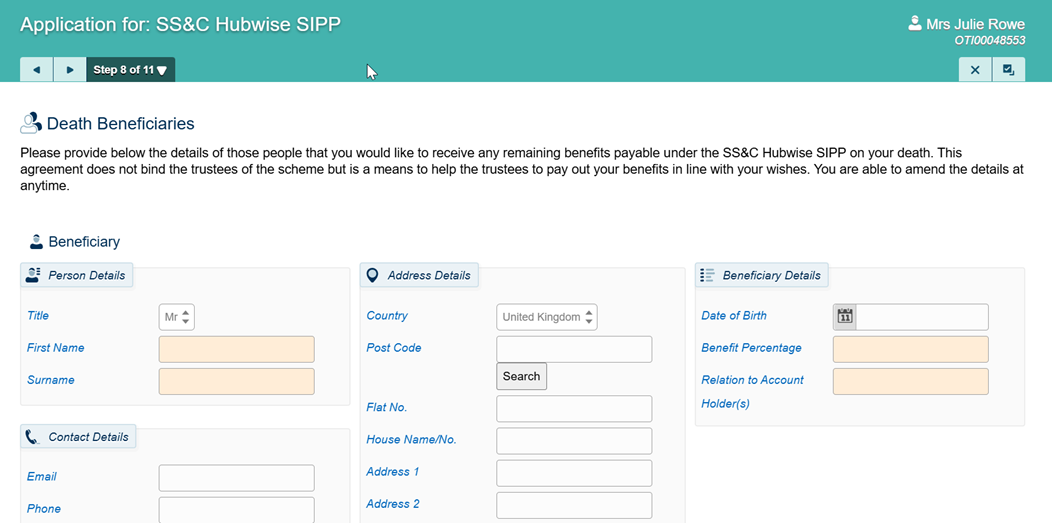Focus the First Name input field

236,349
